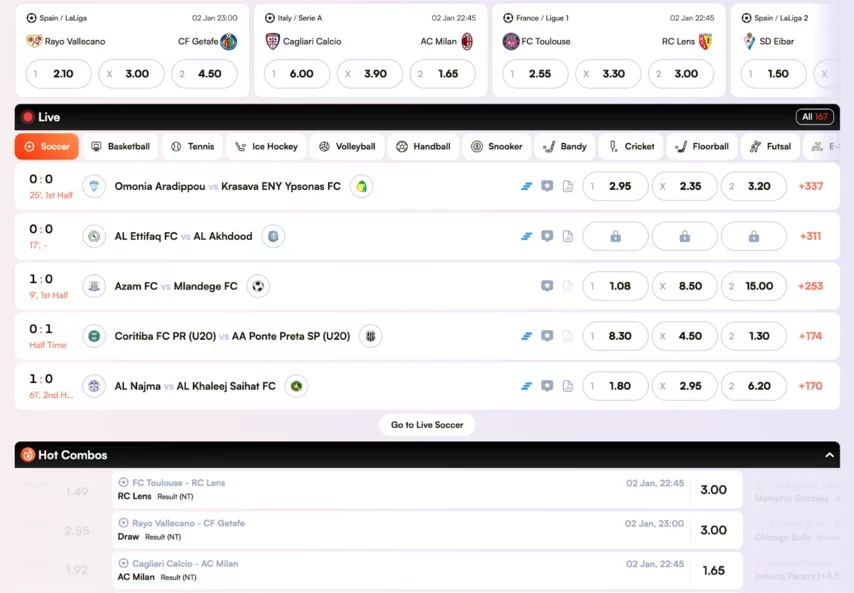Screen dimensions: 854x593
Task: Add RC Lens 3.00 hot combo
Action: [x=713, y=490]
